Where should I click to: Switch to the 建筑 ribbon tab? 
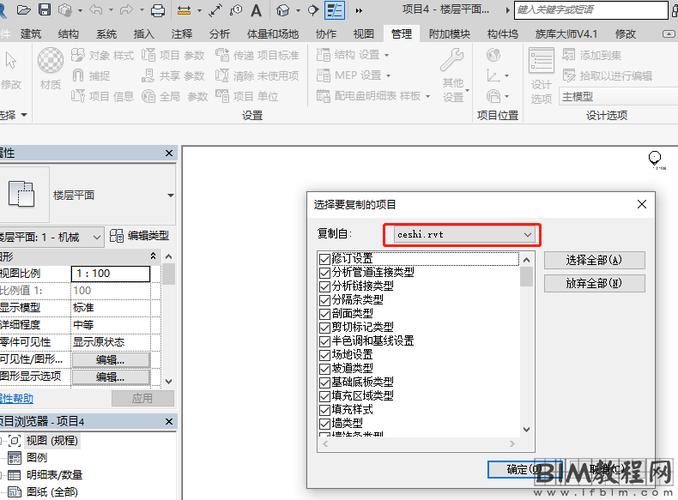point(31,34)
